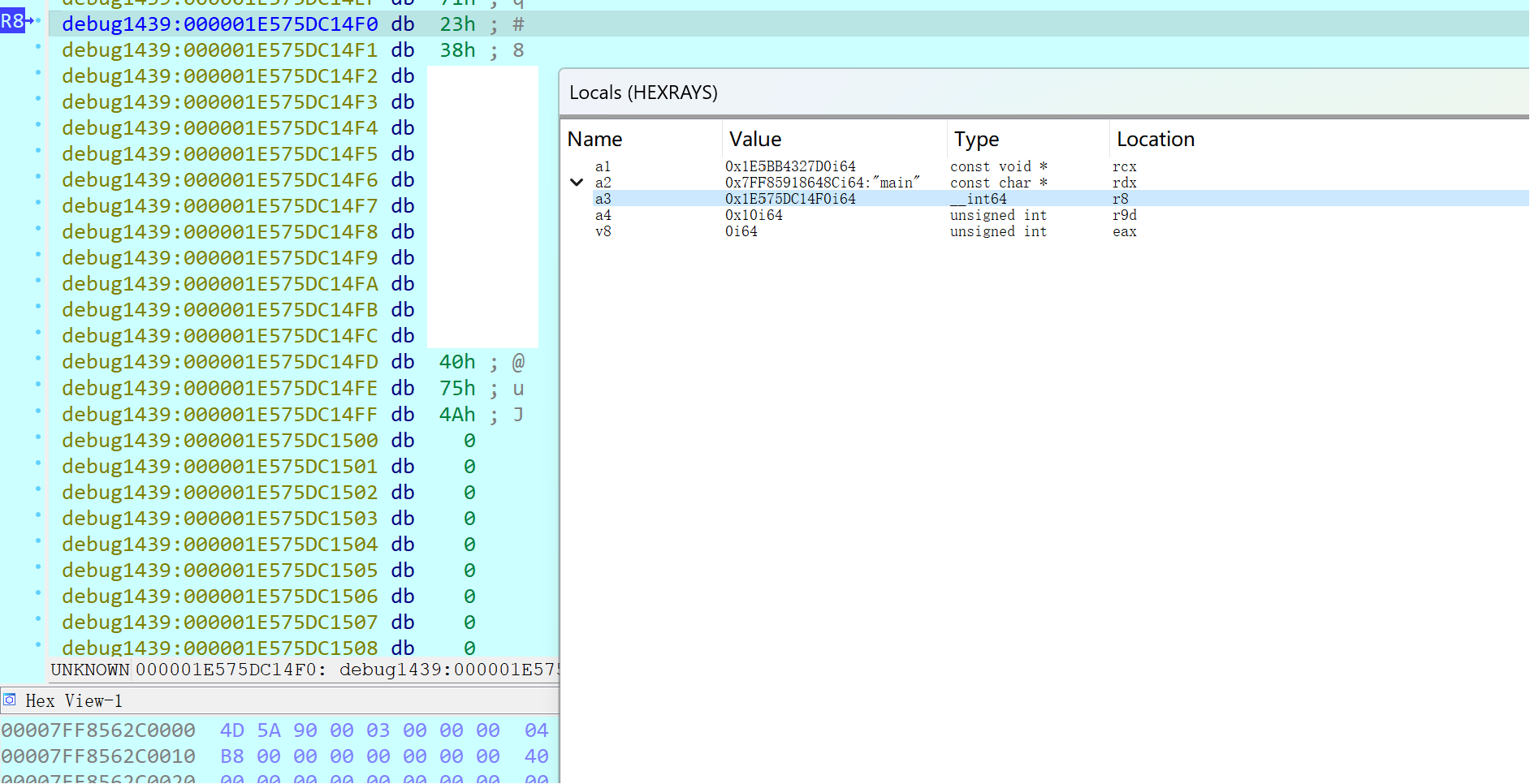
Task: Click the a3 value 0x1E575DC14F0i64
Action: click(x=790, y=199)
